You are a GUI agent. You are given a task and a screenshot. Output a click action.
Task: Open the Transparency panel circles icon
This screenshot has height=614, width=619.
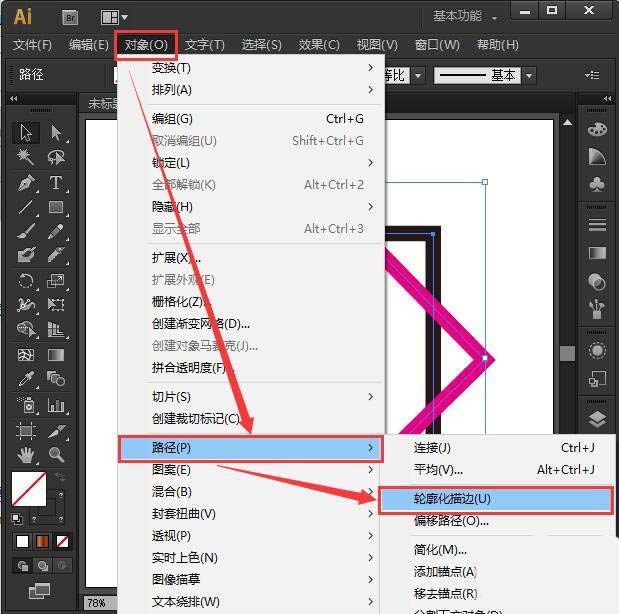[597, 282]
